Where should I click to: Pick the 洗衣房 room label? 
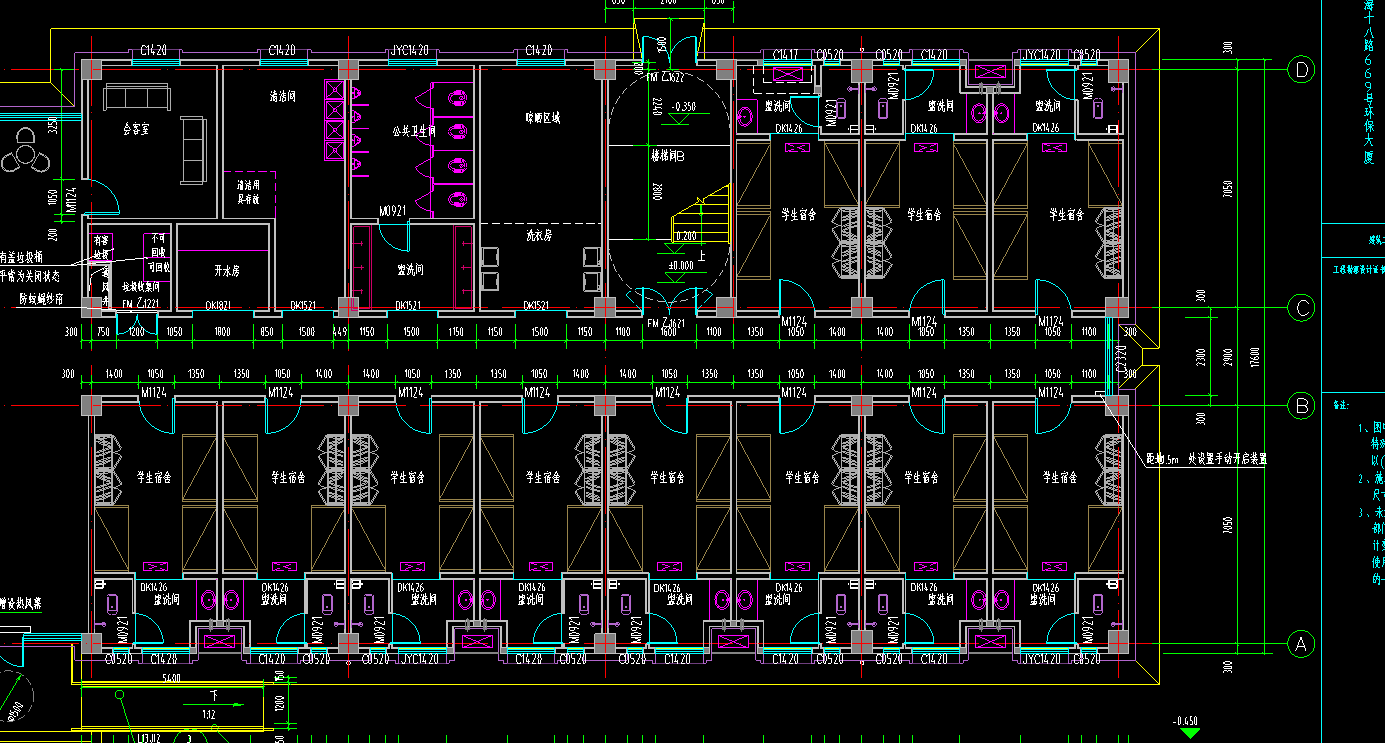click(x=540, y=236)
